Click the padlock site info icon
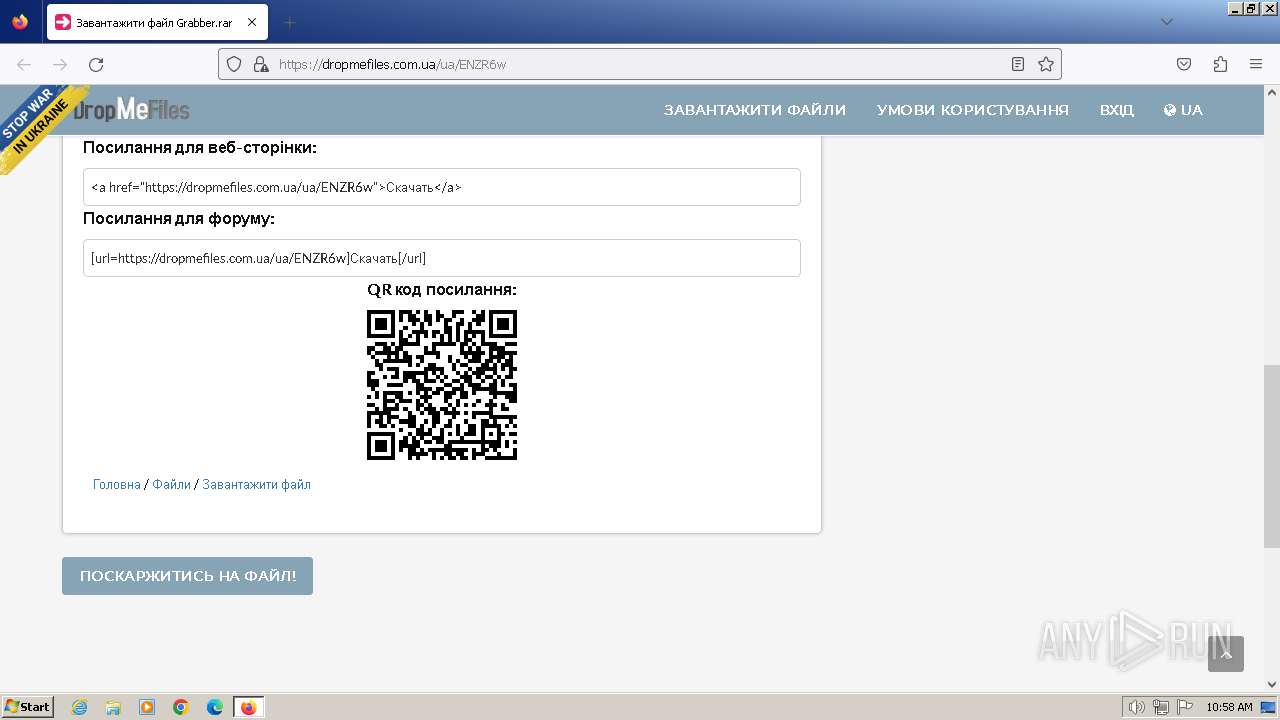The image size is (1280, 720). (x=260, y=64)
